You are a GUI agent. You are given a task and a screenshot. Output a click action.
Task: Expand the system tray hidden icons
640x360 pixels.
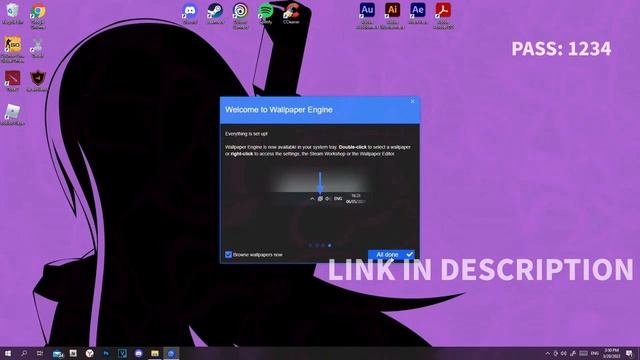tap(547, 353)
